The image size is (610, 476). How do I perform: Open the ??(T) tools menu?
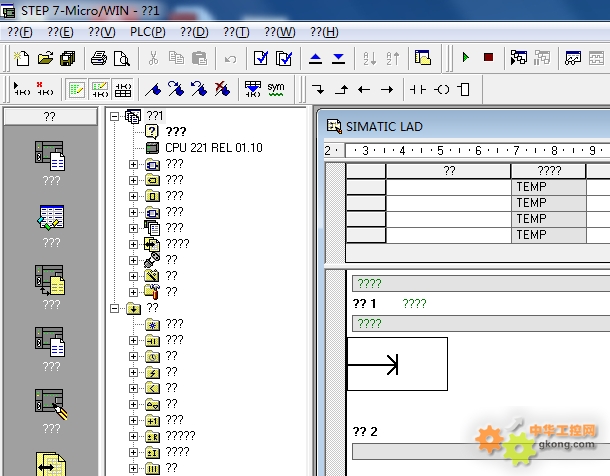click(x=236, y=32)
